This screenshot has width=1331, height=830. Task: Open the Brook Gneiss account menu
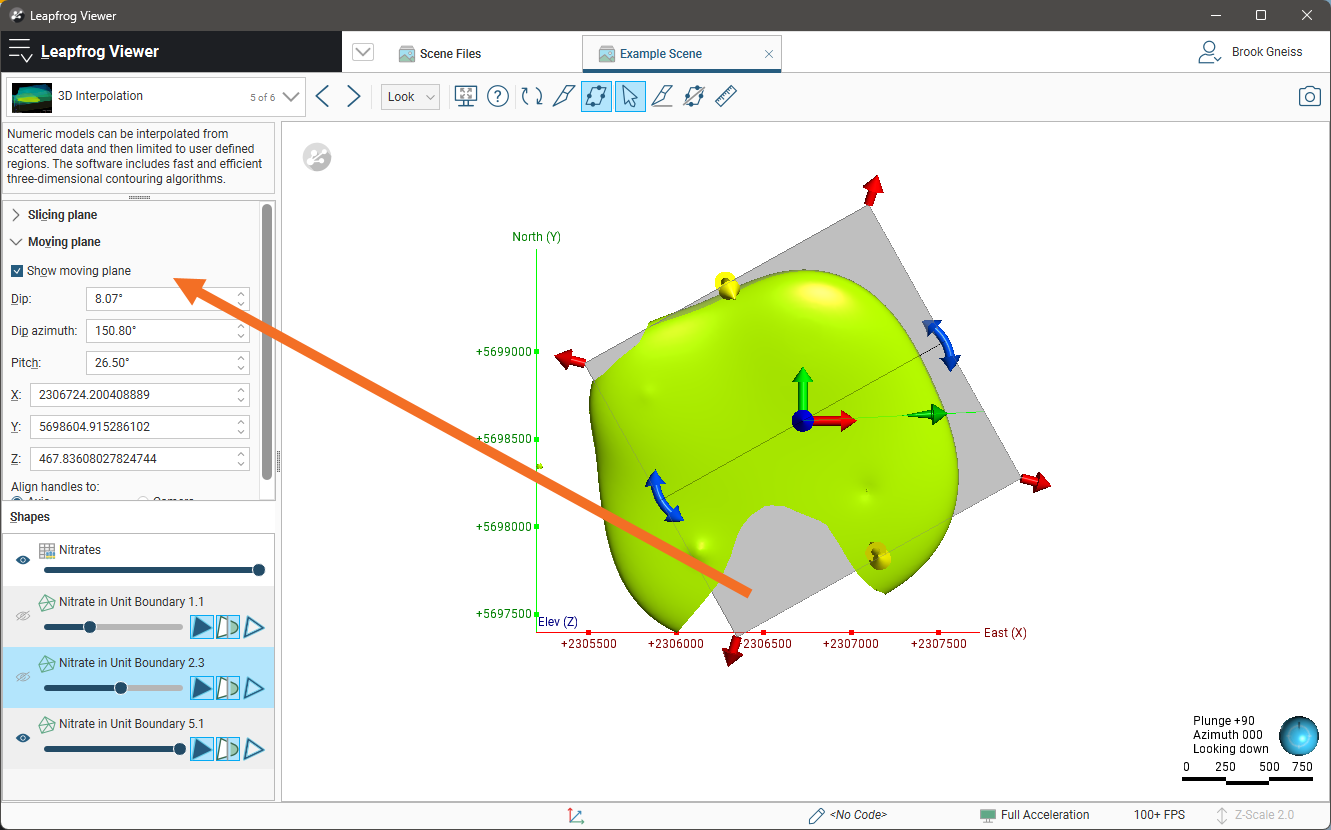tap(1267, 52)
